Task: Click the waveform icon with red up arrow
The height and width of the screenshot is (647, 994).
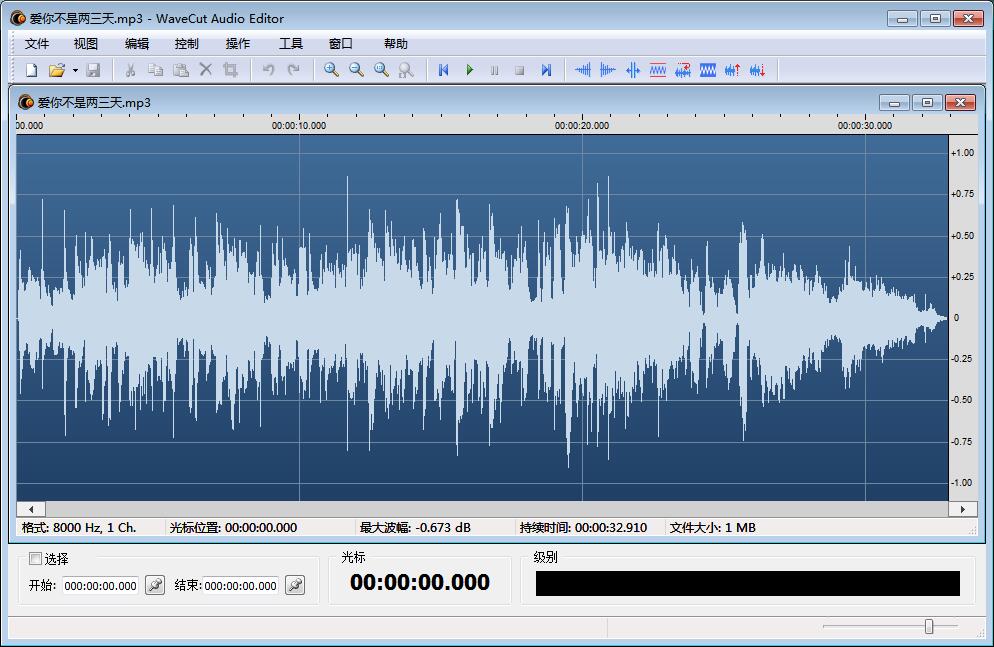Action: 732,70
